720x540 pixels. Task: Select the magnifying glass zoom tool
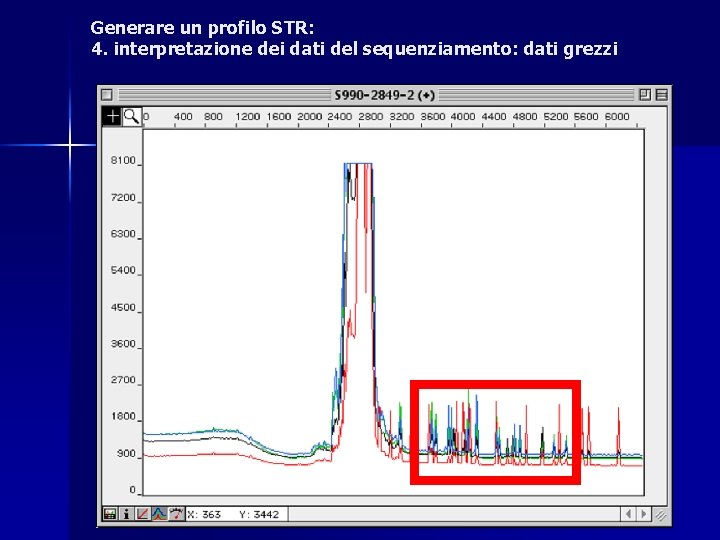(x=131, y=117)
